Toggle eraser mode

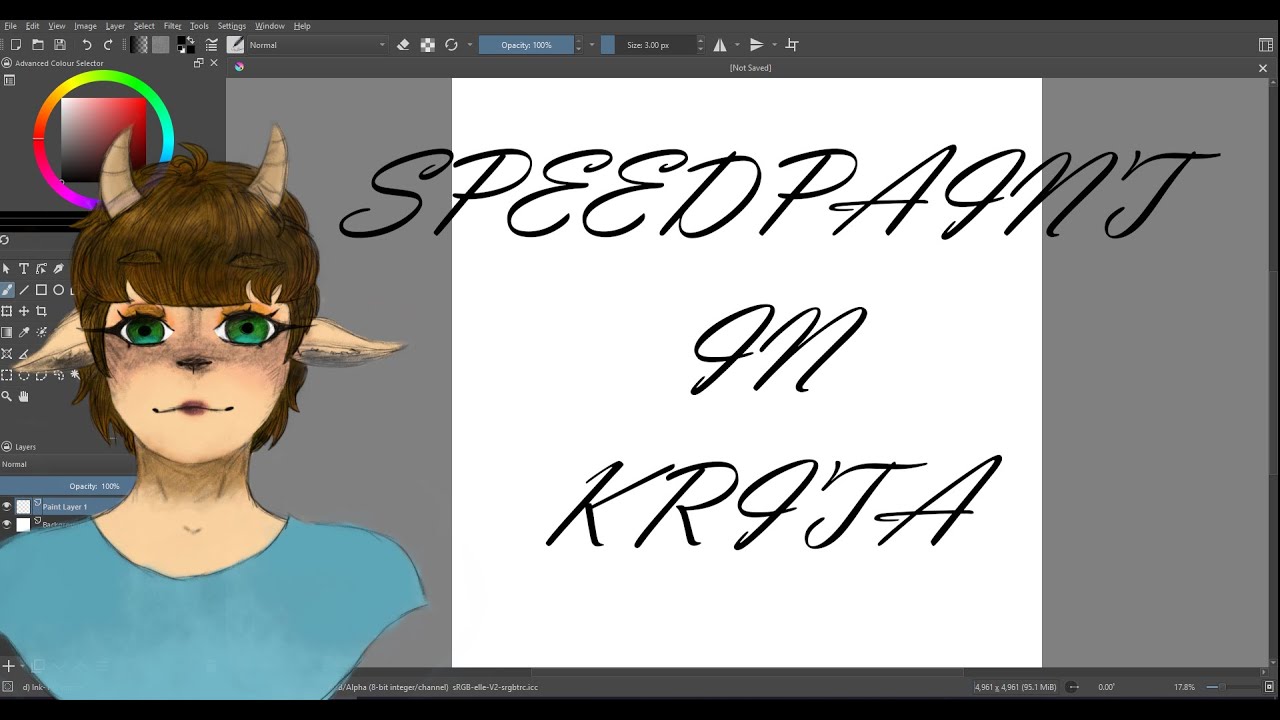[403, 45]
